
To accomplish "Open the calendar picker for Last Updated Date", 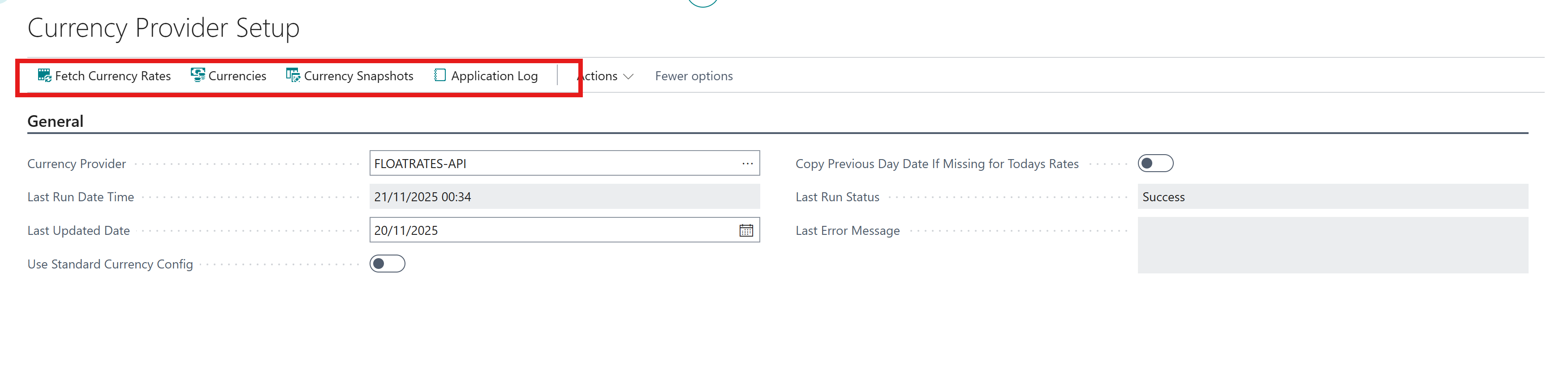I will point(747,230).
